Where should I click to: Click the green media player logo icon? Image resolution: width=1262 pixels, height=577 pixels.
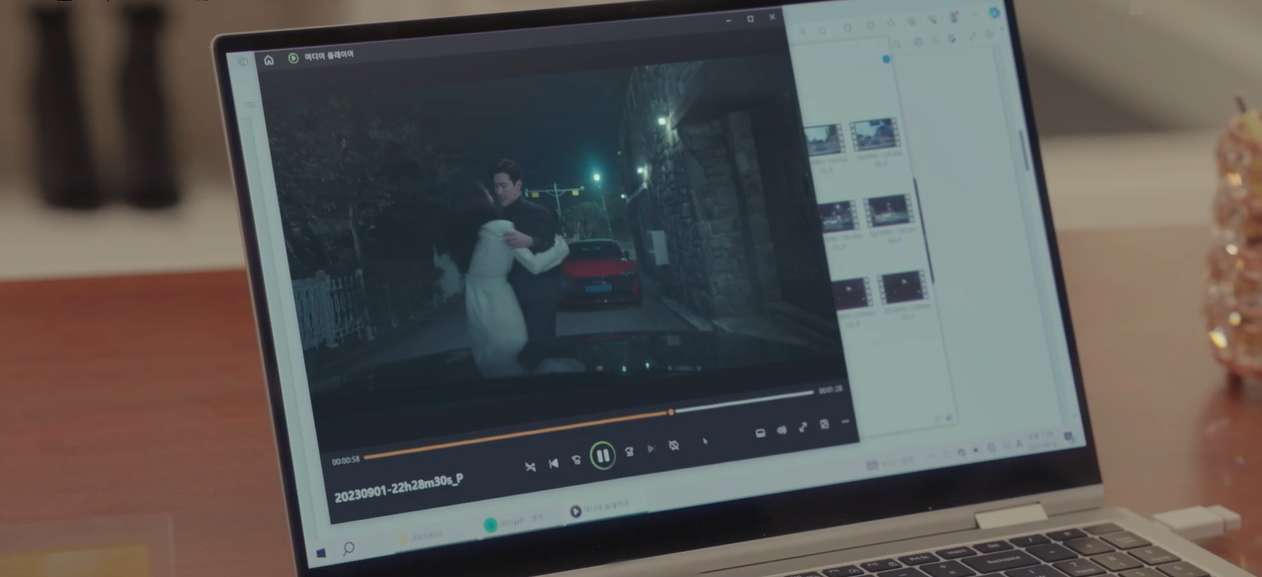(x=293, y=57)
